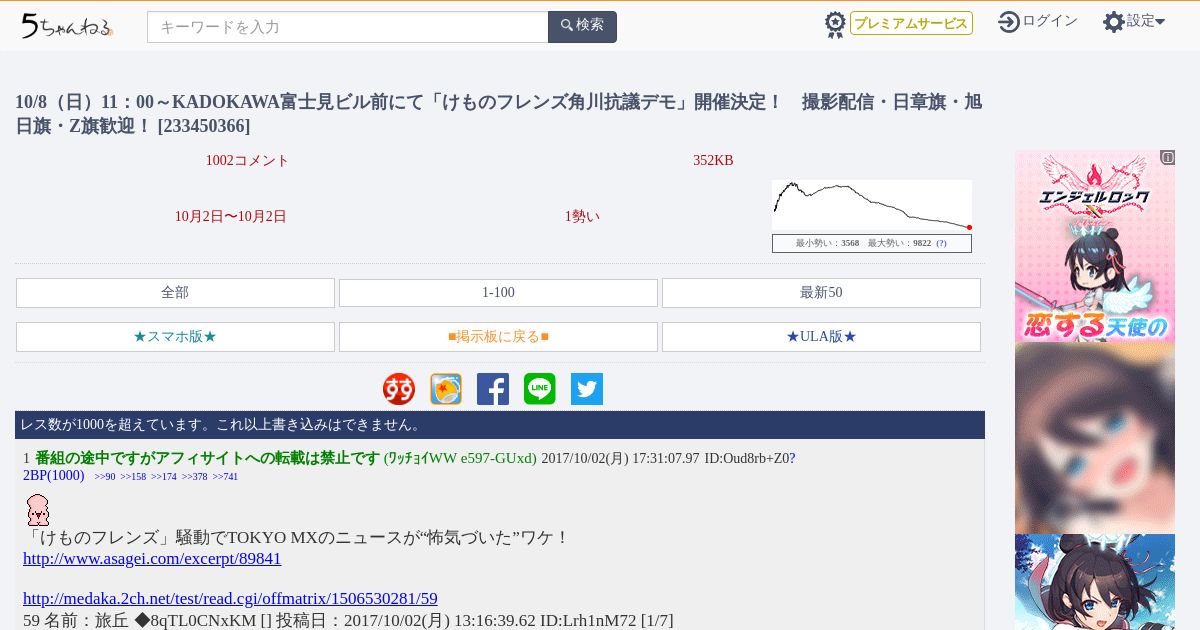The image size is (1200, 630).
Task: Click the 設定 gear icon
Action: click(x=1114, y=22)
